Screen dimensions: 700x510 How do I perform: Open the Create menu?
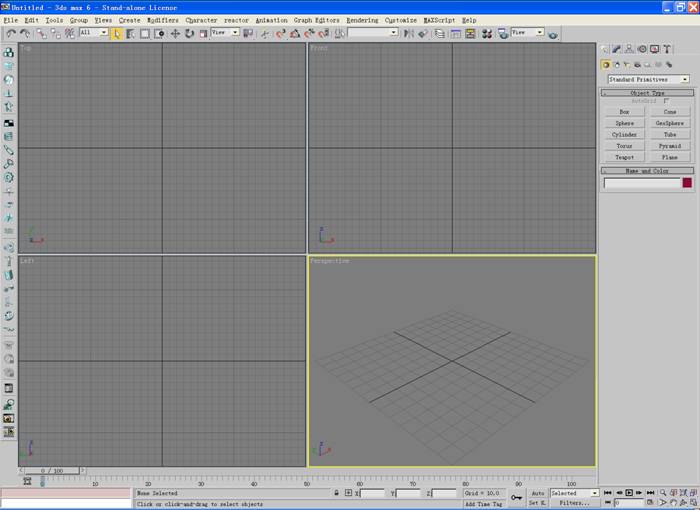129,20
